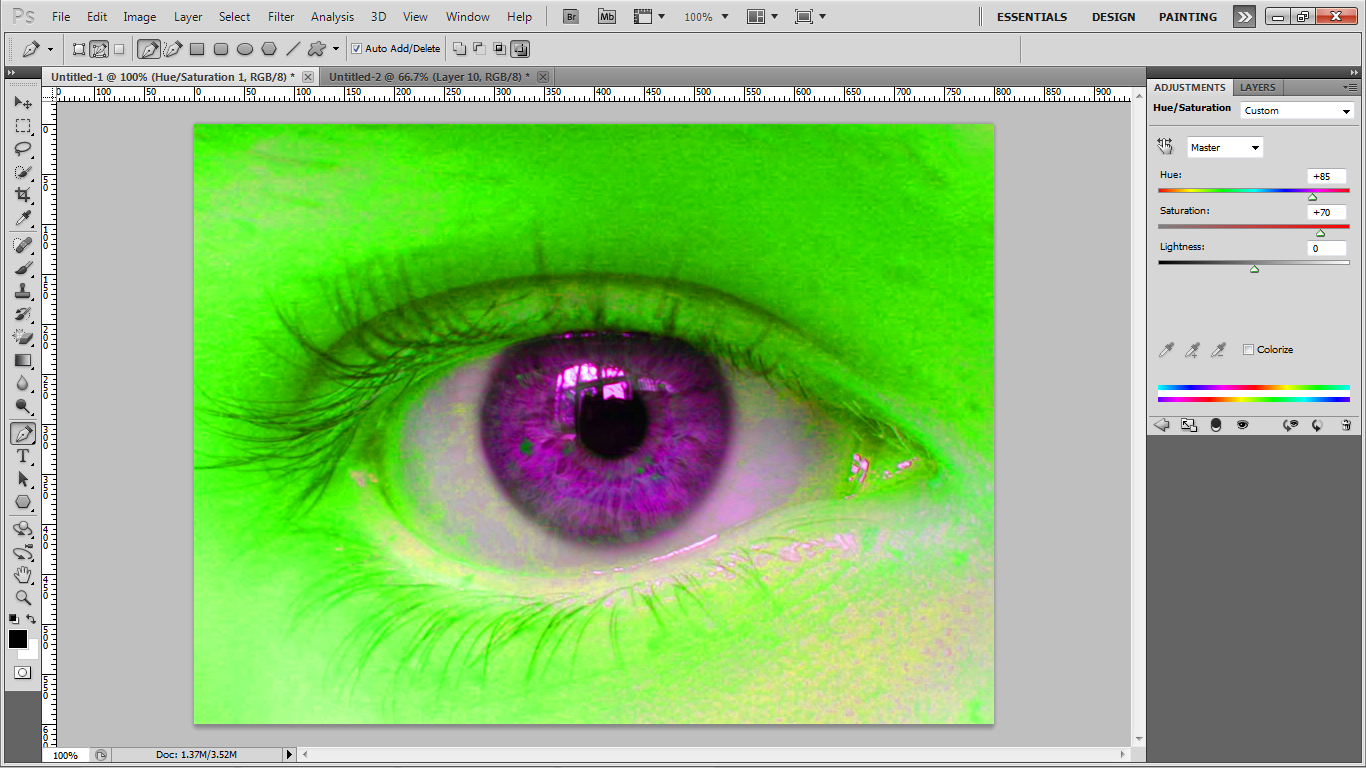Open the Image menu
Viewport: 1366px width, 768px height.
(139, 16)
